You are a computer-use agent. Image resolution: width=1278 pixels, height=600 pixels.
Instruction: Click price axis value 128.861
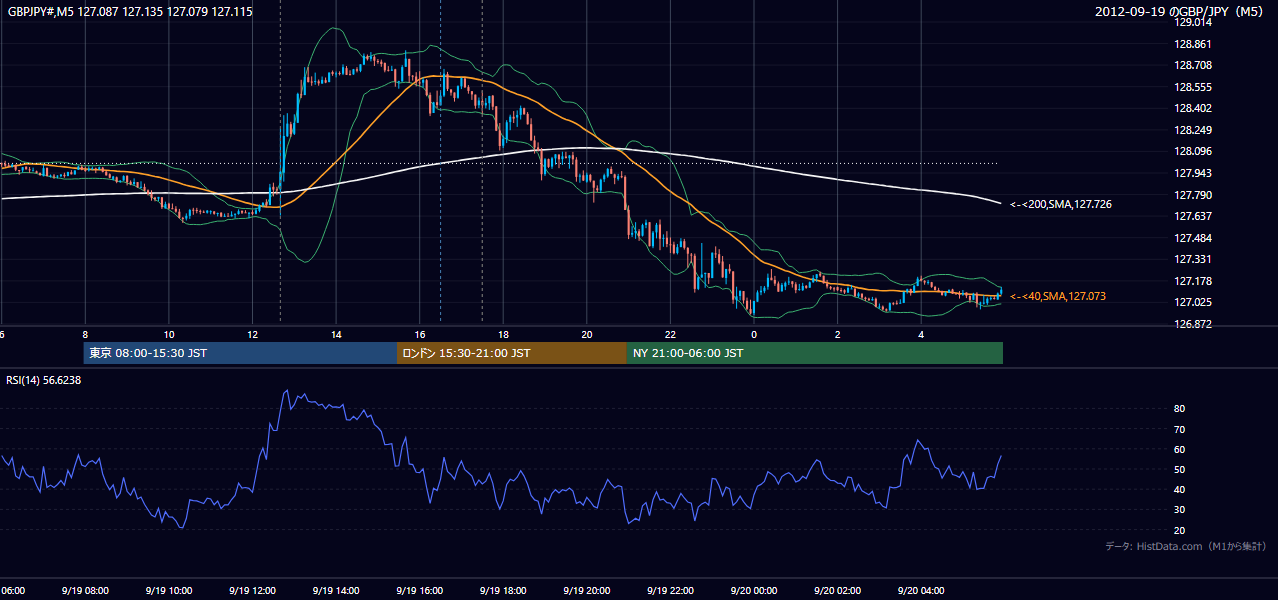pos(1193,44)
